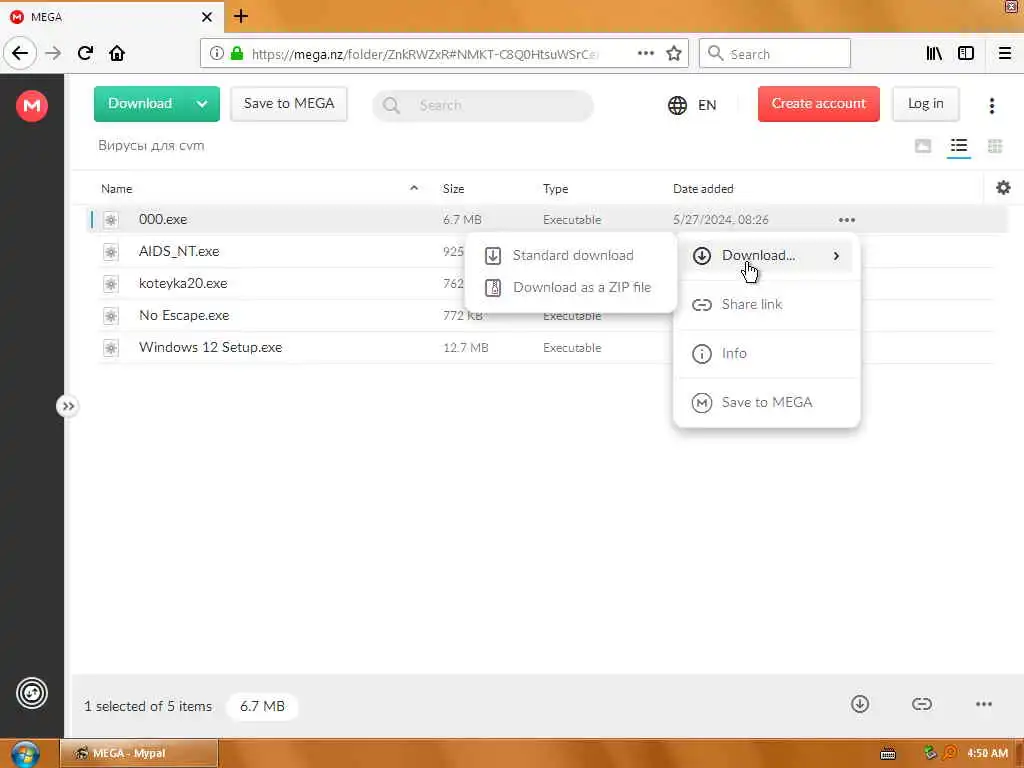This screenshot has height=768, width=1024.
Task: Bookmark this page with star icon
Action: [x=674, y=54]
